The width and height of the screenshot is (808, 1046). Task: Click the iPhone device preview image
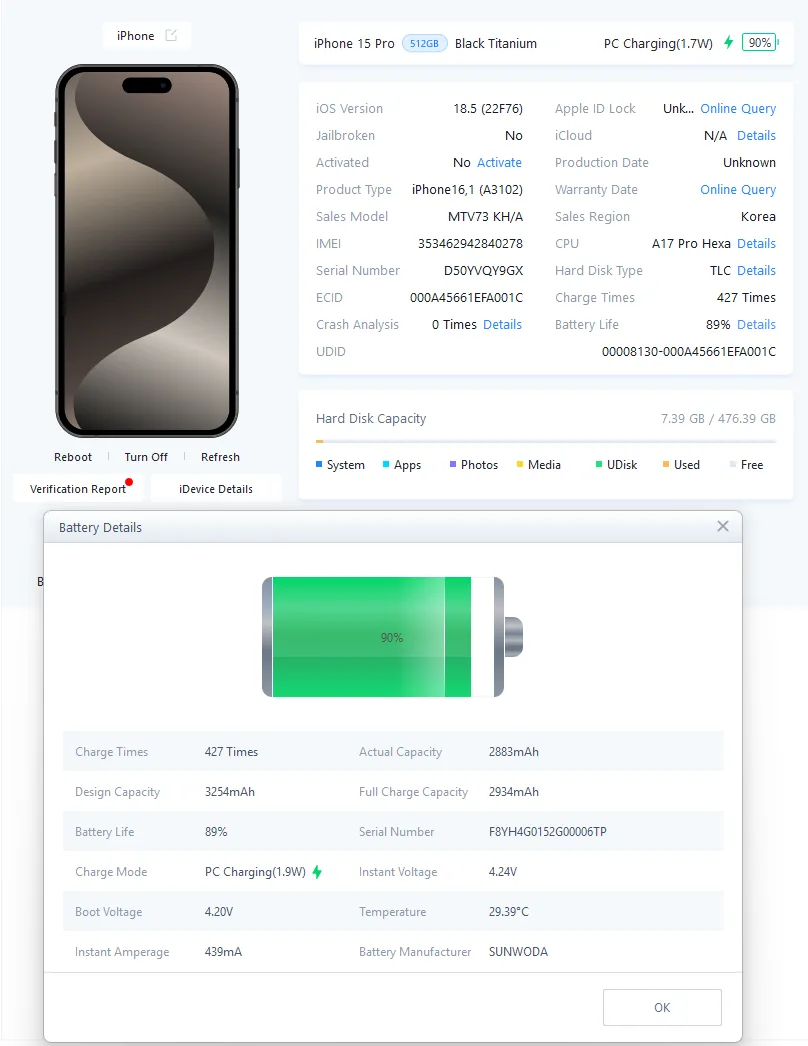tap(147, 251)
